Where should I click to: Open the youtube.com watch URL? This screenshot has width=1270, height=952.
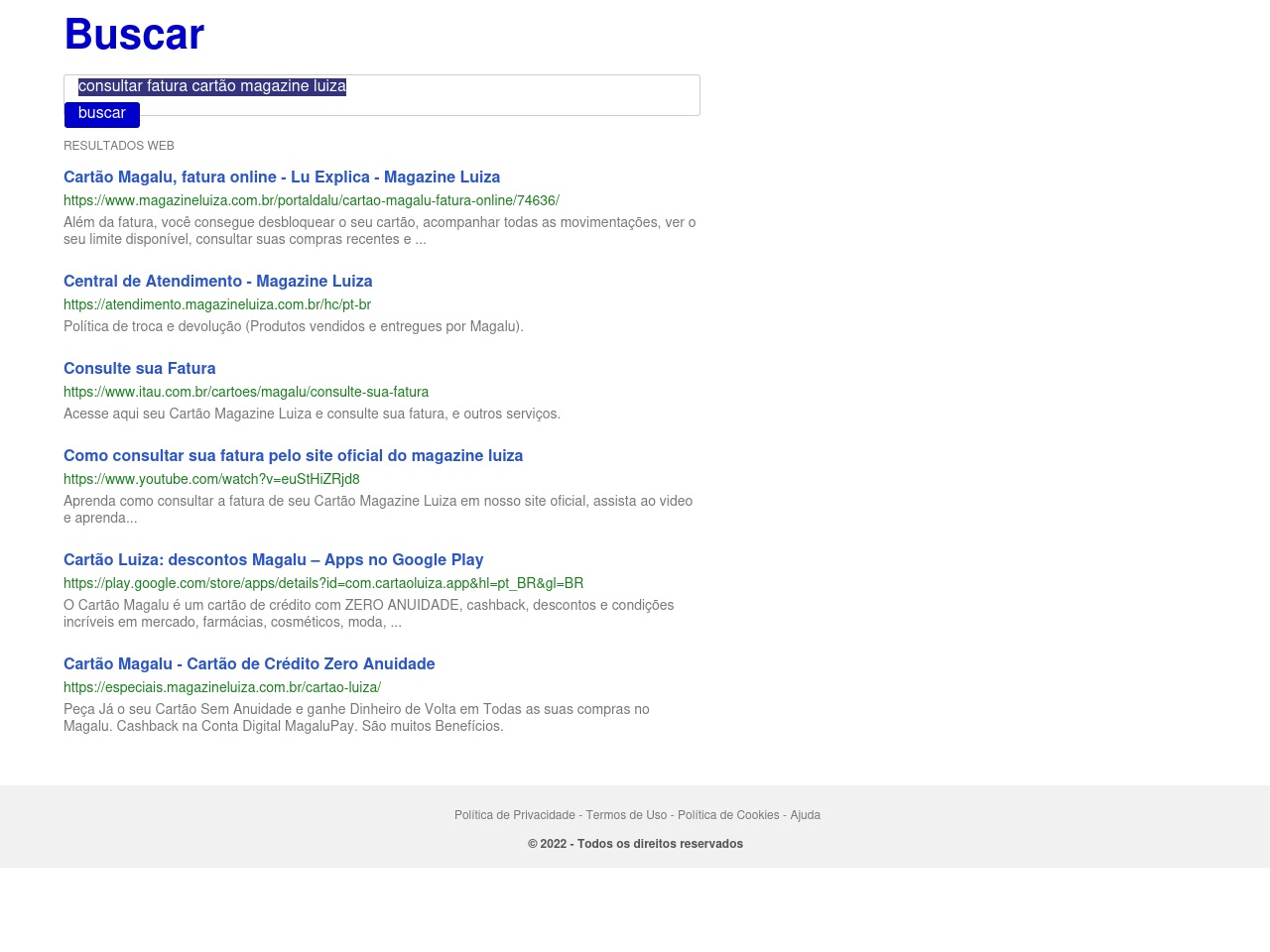click(211, 479)
